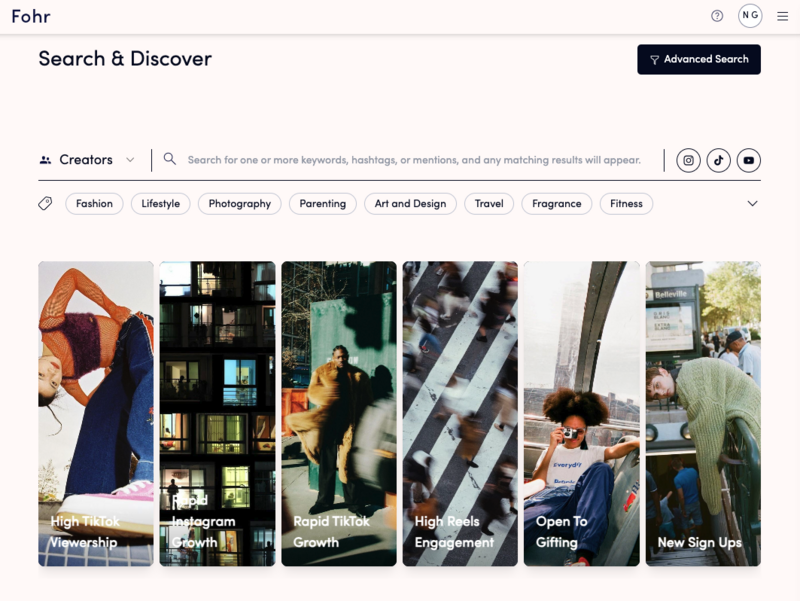Click the tag icon beside categories
The width and height of the screenshot is (800, 601).
coord(45,203)
